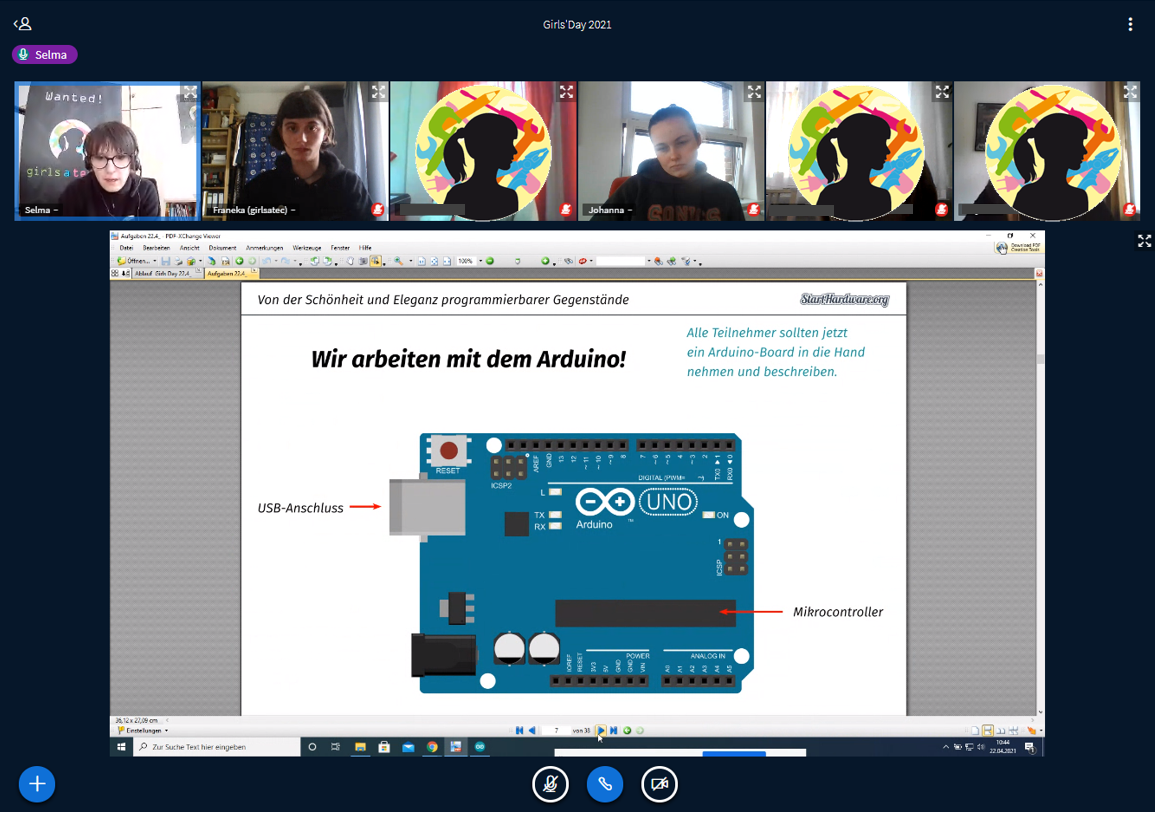The image size is (1157, 814).
Task: Open the participants list icon
Action: pyautogui.click(x=23, y=24)
